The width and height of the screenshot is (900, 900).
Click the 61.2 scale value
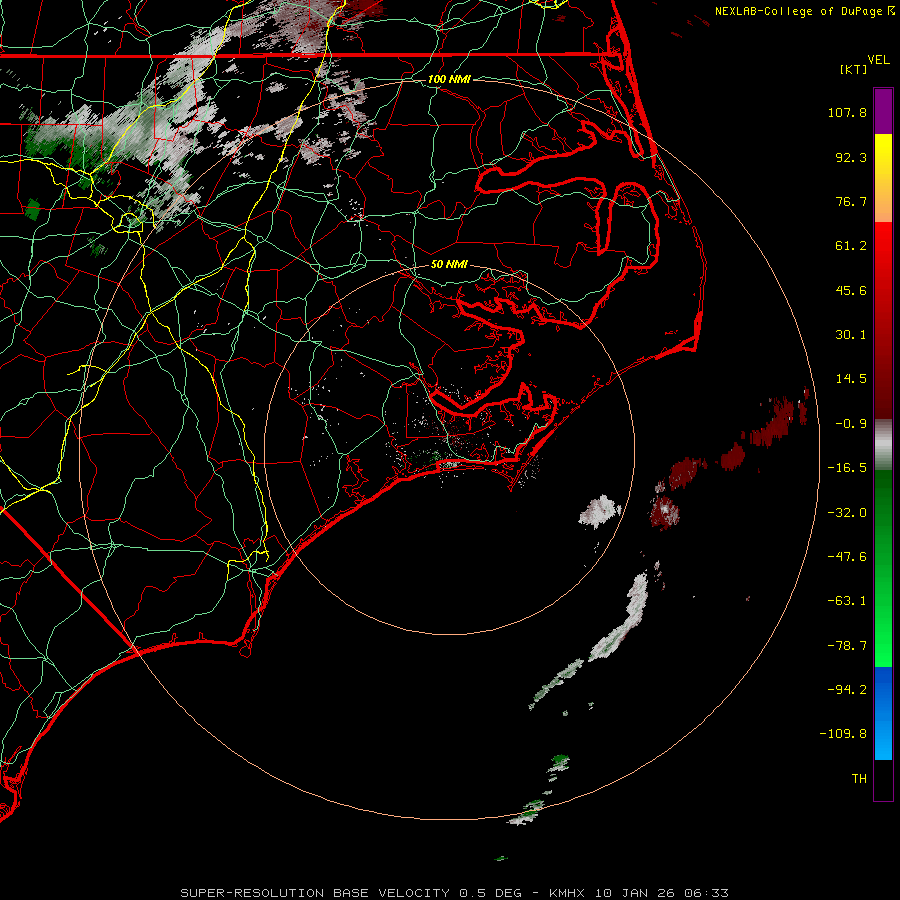[851, 246]
